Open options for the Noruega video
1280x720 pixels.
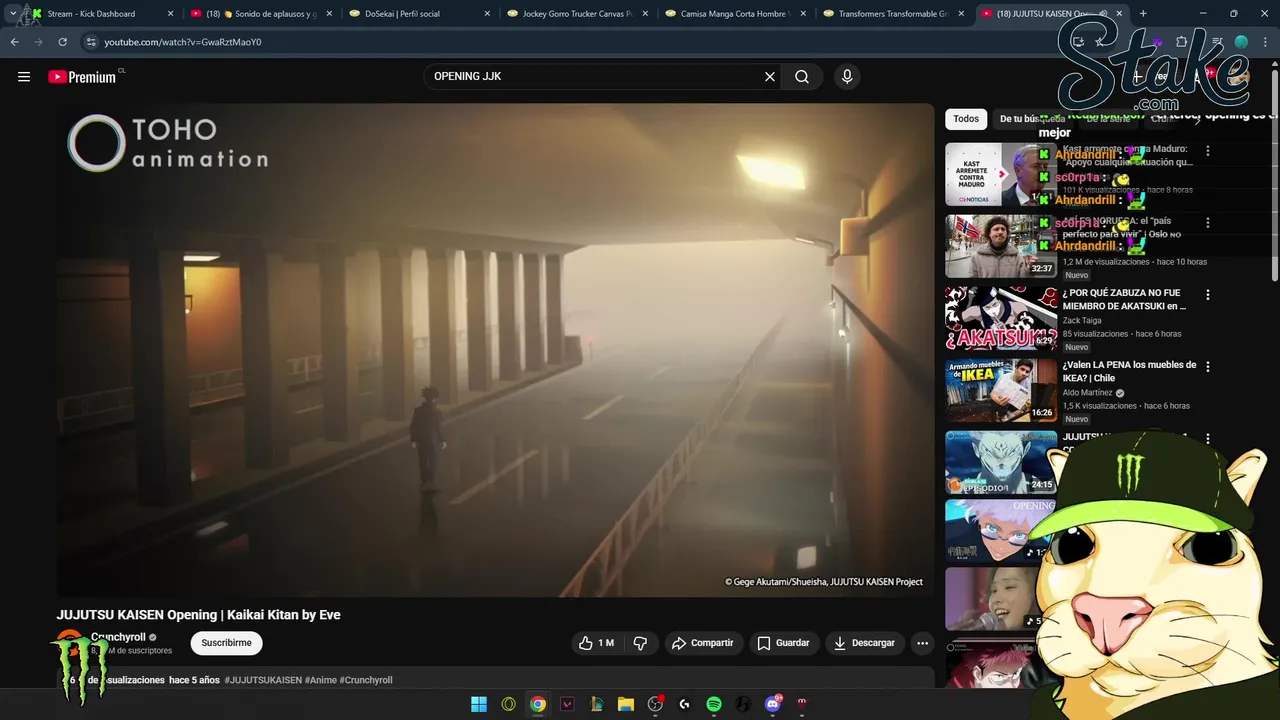coord(1208,223)
